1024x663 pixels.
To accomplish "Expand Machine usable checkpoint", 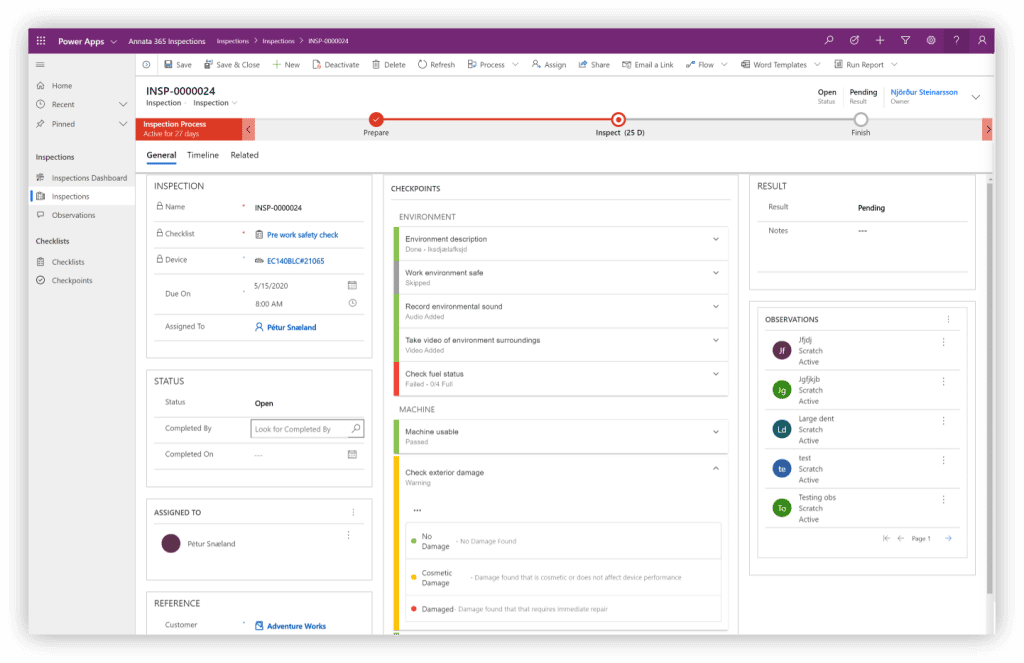I will tap(716, 432).
